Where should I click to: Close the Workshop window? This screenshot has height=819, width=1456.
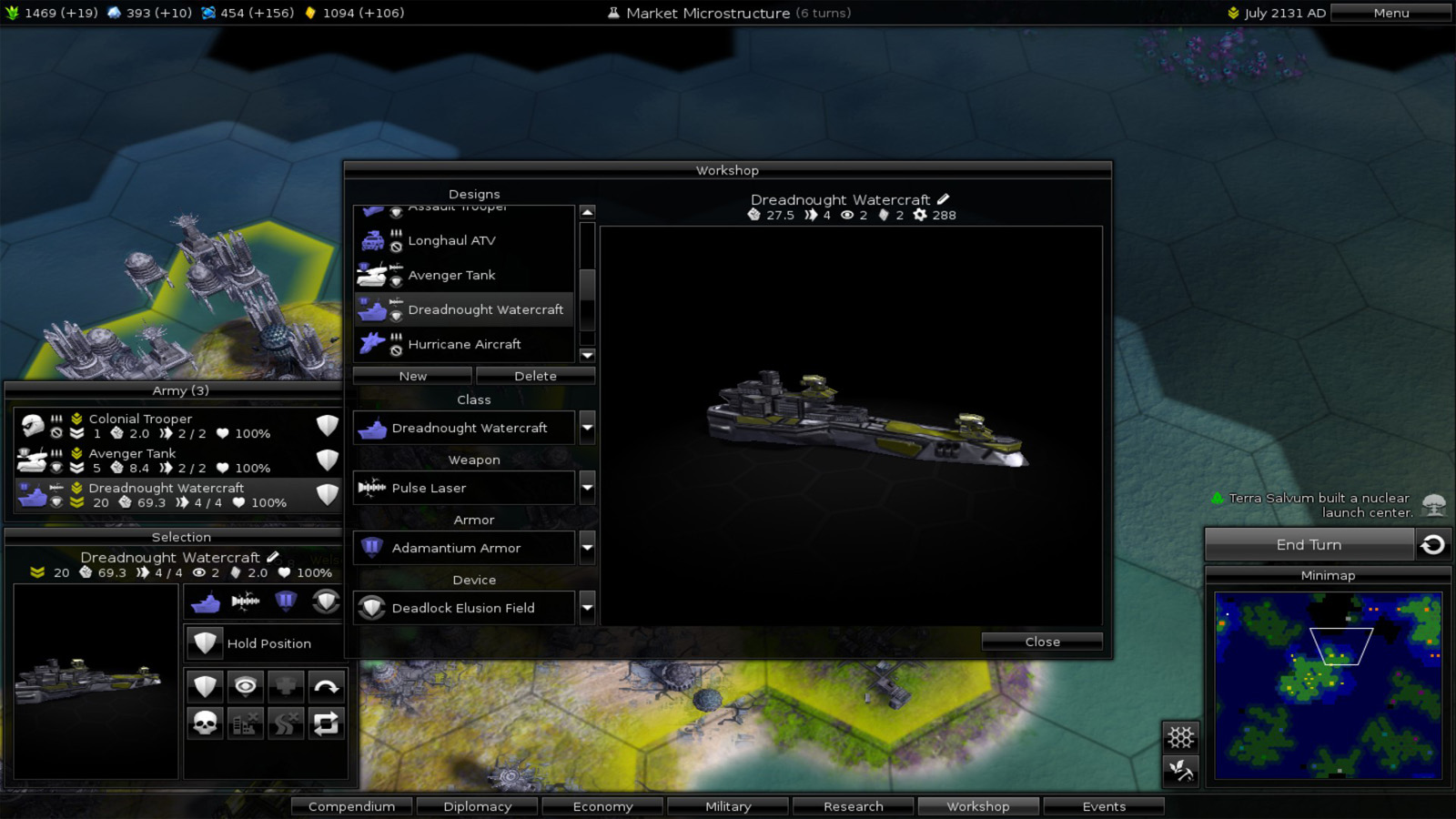click(x=1042, y=642)
